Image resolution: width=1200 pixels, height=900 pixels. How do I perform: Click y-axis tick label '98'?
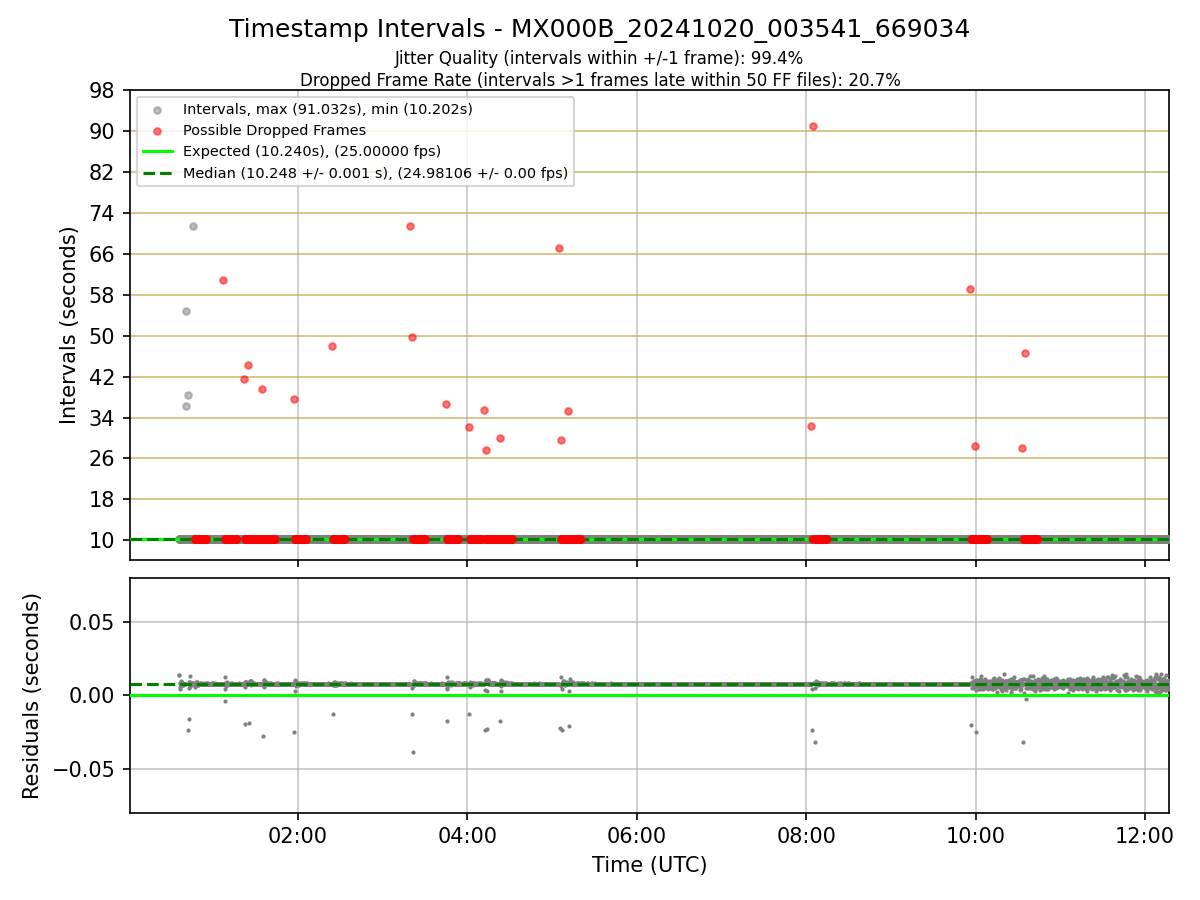(x=103, y=91)
